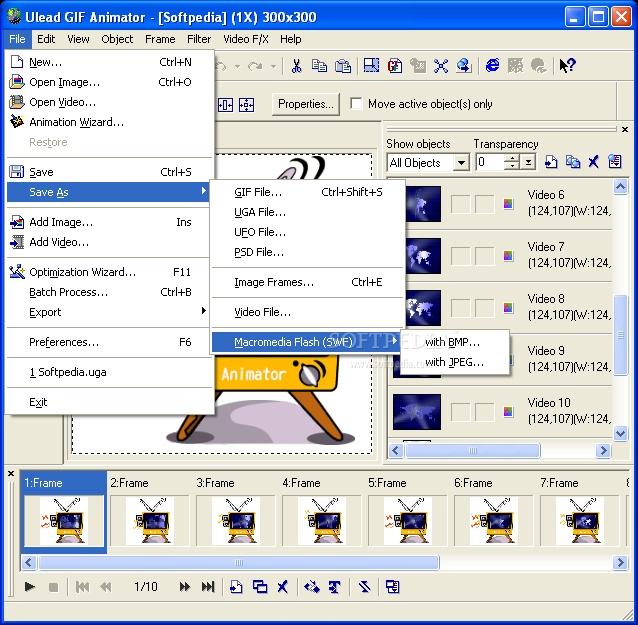Increase the Transparency value with up arrow
Viewport: 638px width, 625px height.
click(x=511, y=159)
